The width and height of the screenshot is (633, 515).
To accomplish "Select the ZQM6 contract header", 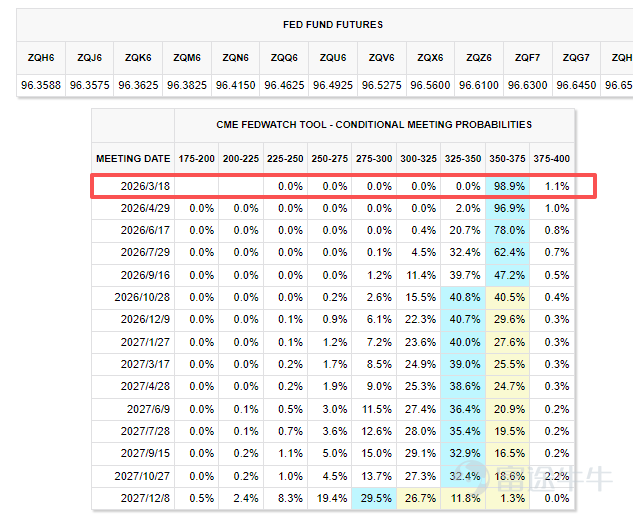I will (187, 58).
